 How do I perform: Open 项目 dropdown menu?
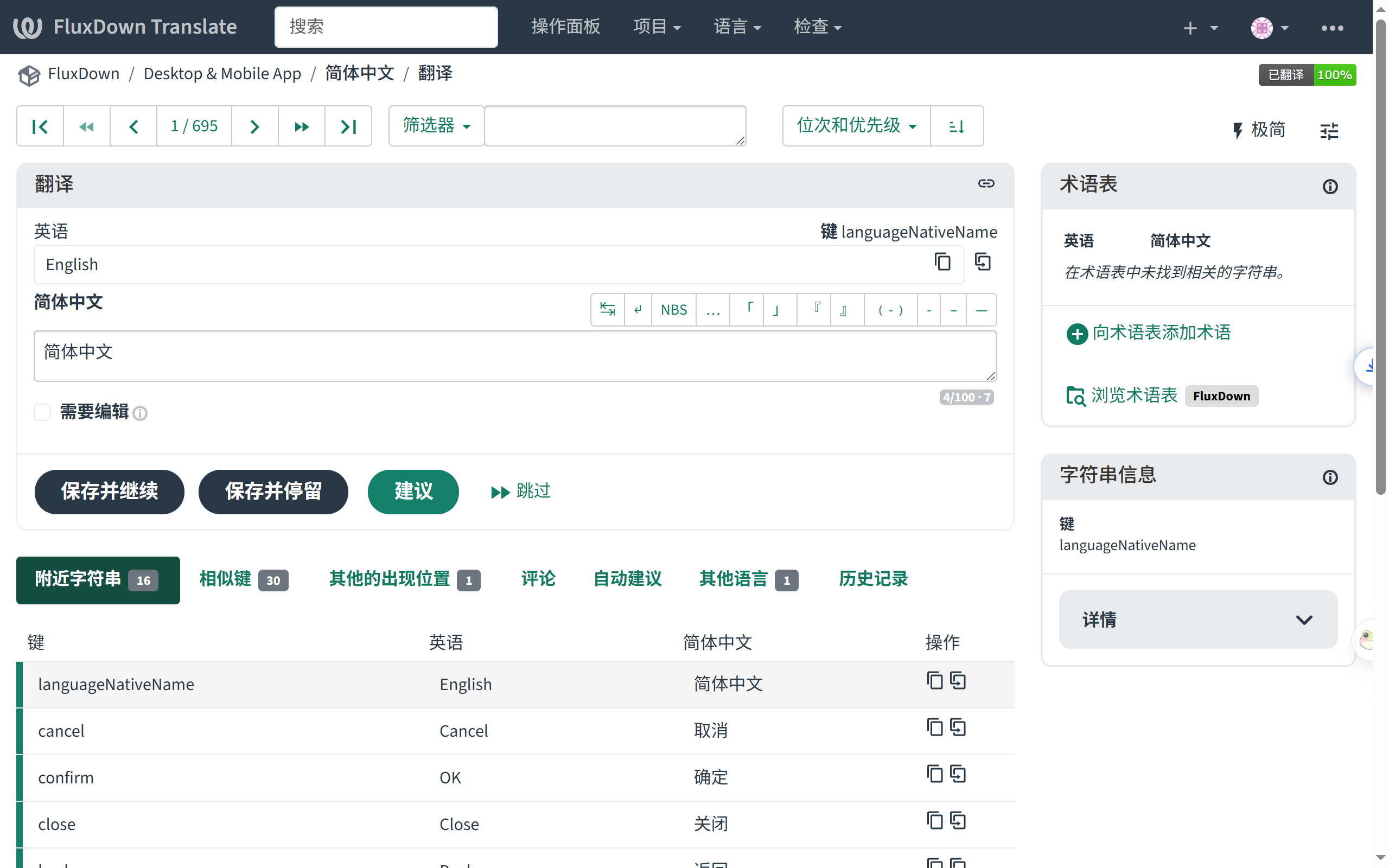pyautogui.click(x=657, y=27)
